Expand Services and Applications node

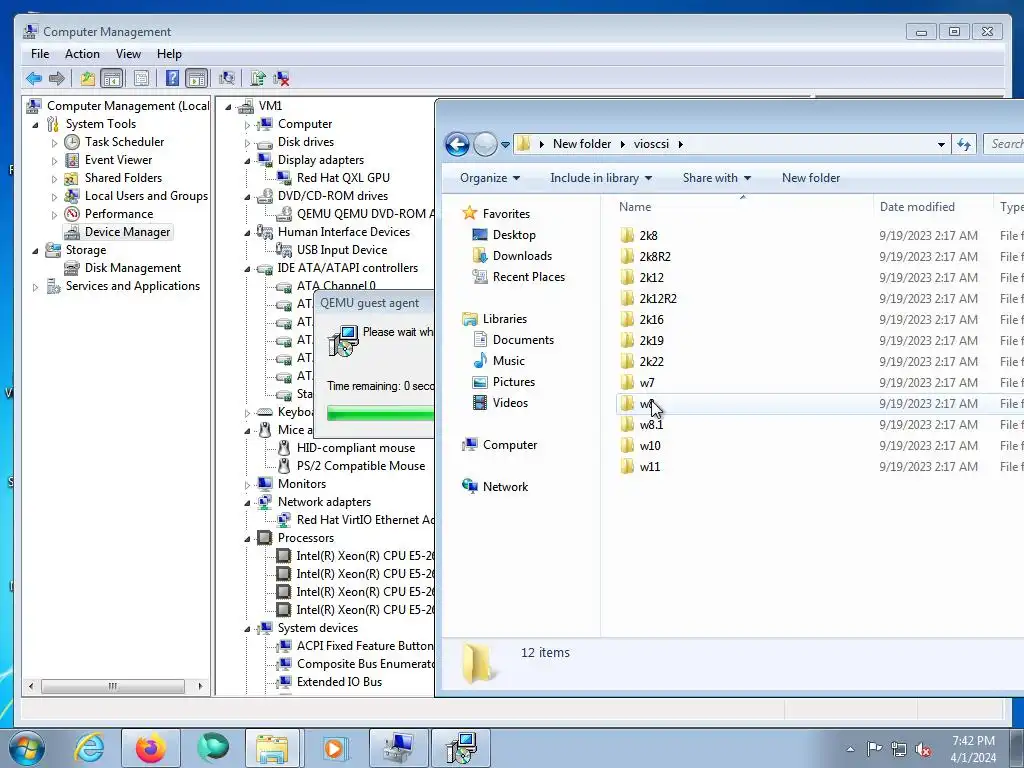tap(35, 287)
